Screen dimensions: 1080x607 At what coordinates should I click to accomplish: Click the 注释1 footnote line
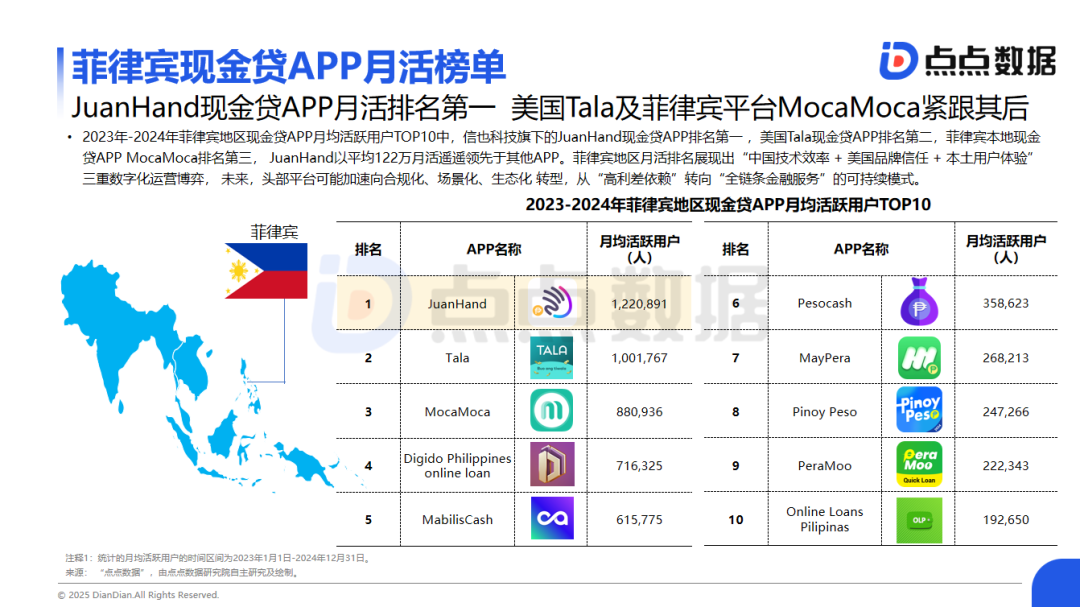coord(219,558)
